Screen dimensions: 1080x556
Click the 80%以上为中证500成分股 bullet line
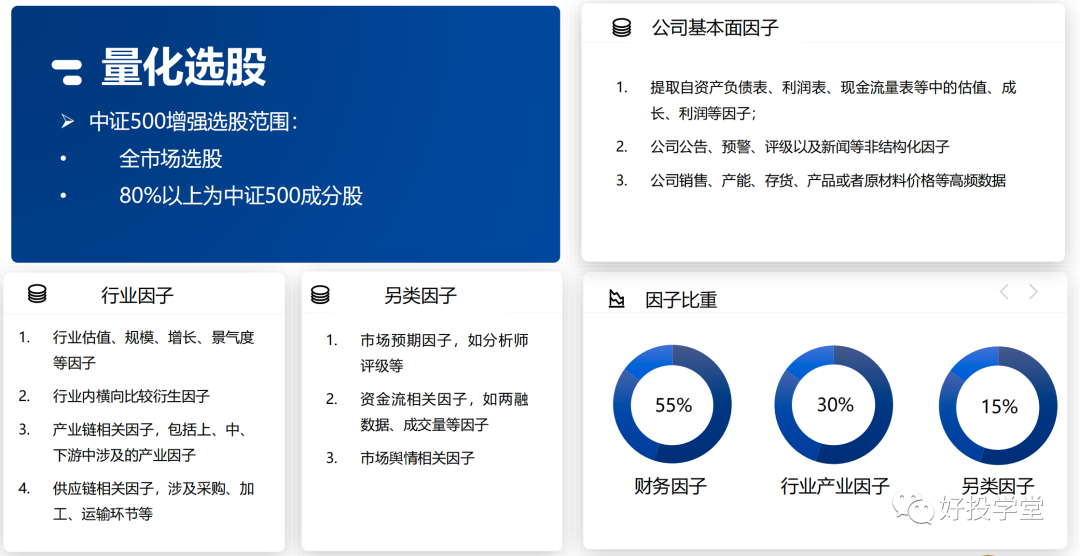pyautogui.click(x=240, y=195)
